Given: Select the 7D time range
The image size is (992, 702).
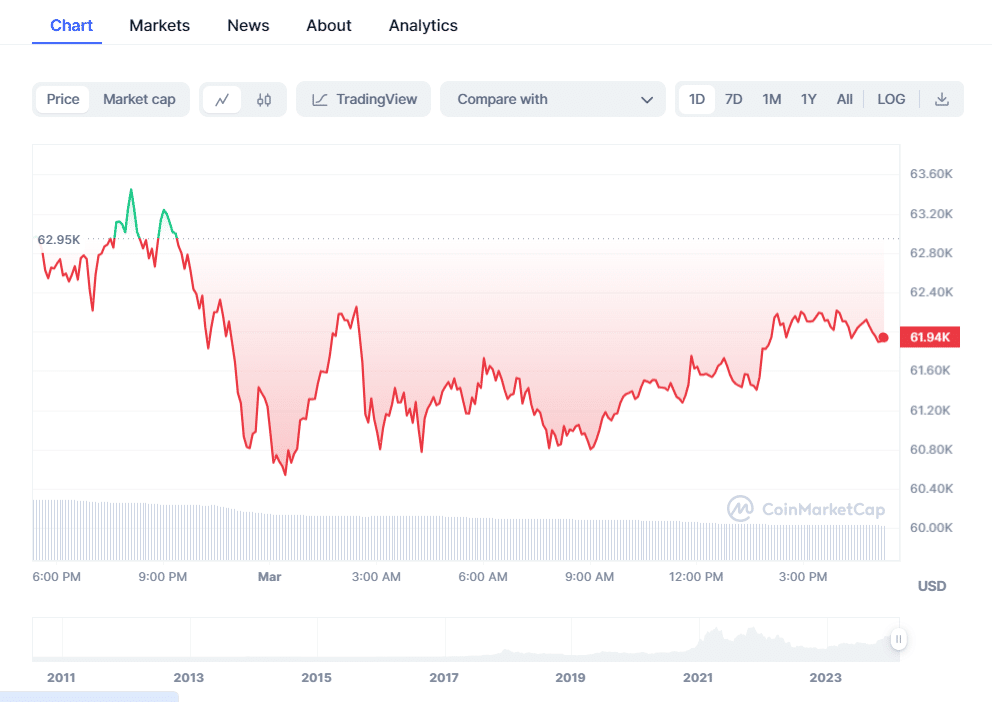Looking at the screenshot, I should pyautogui.click(x=733, y=99).
